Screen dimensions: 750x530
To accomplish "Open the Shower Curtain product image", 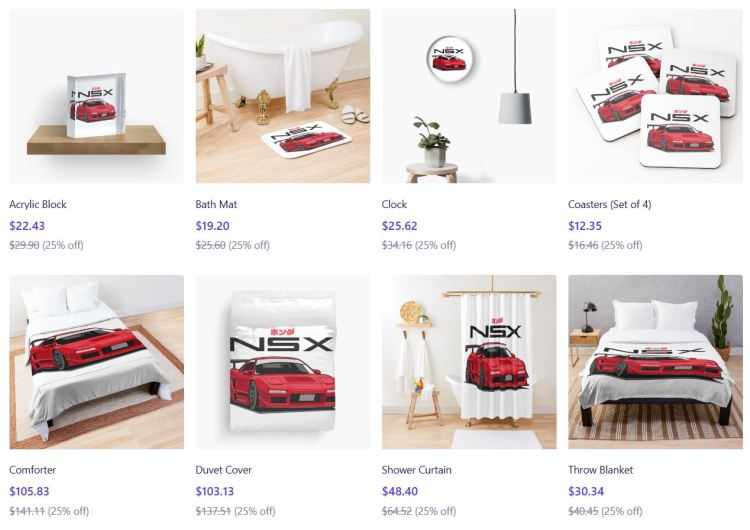I will click(x=469, y=362).
